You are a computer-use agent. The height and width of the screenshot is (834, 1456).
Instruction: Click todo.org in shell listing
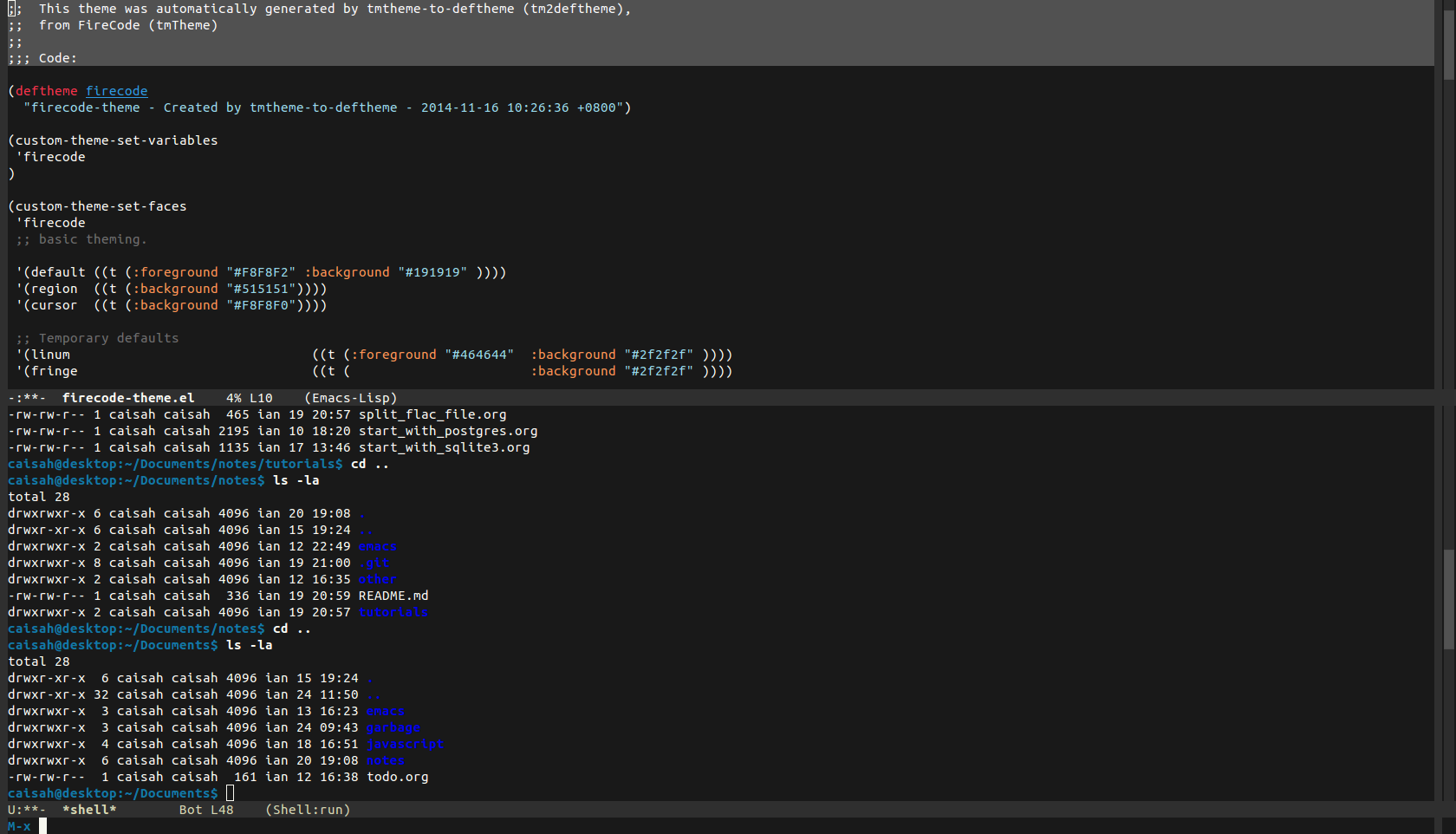[397, 777]
